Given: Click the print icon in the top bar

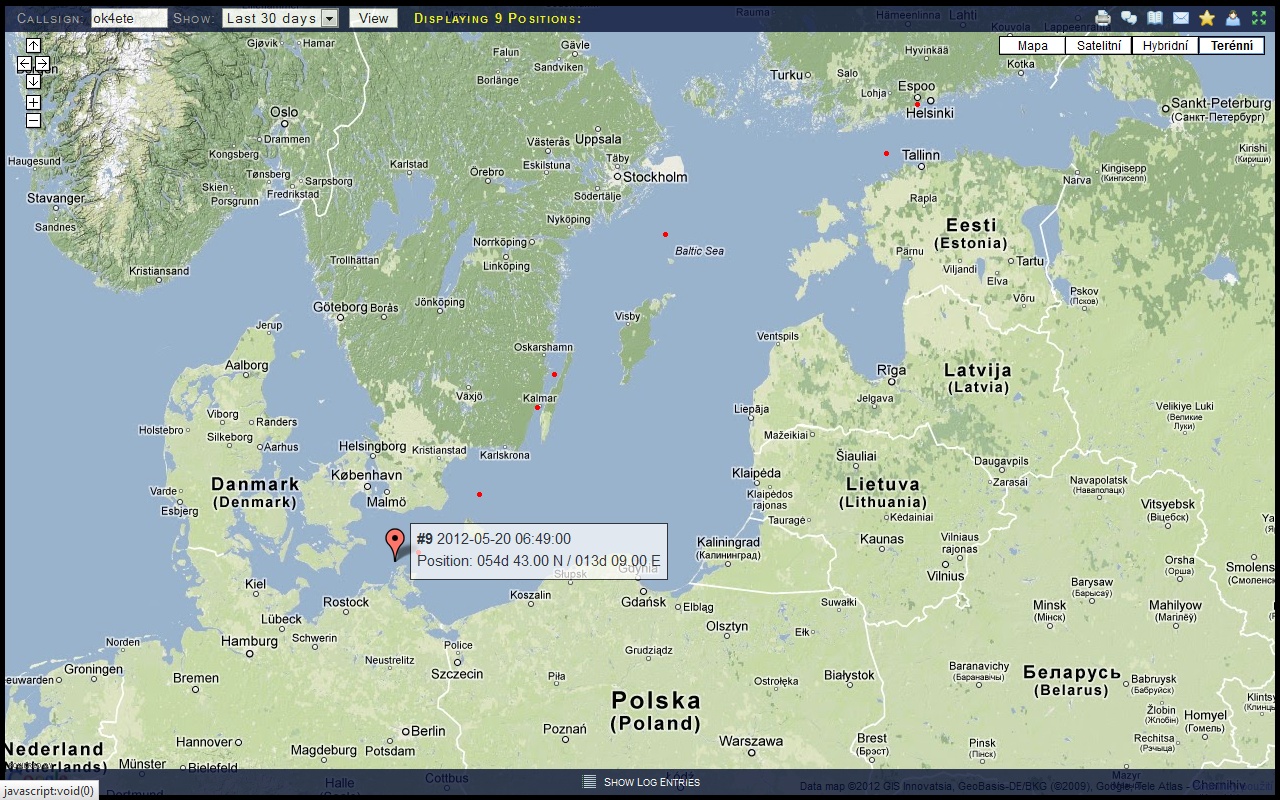Looking at the screenshot, I should pos(1103,18).
